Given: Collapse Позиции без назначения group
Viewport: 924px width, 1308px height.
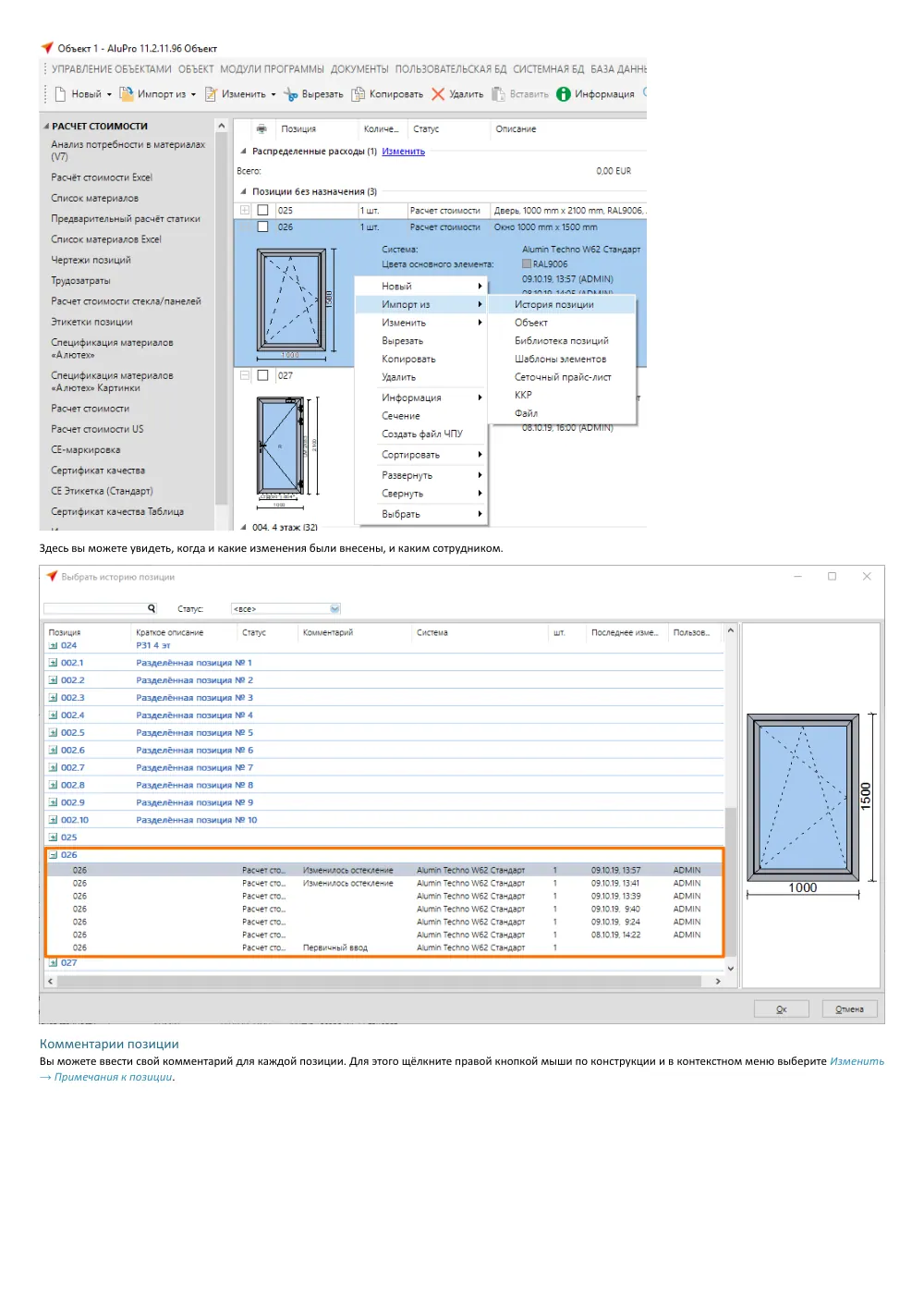Looking at the screenshot, I should 244,192.
